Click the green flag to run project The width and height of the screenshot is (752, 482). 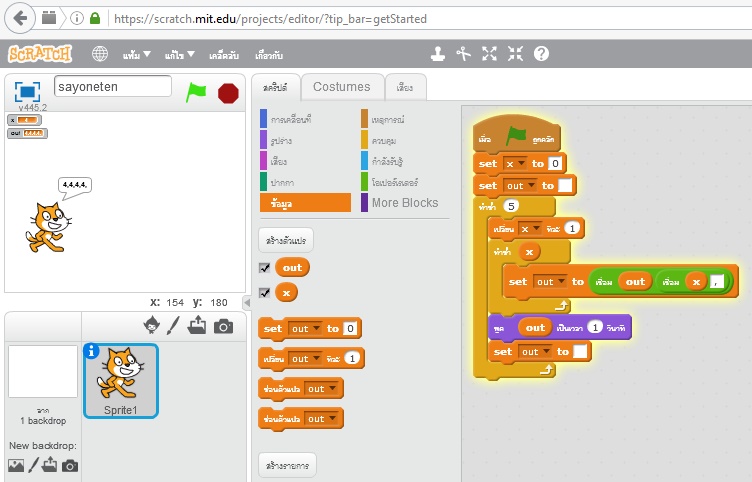tap(196, 93)
